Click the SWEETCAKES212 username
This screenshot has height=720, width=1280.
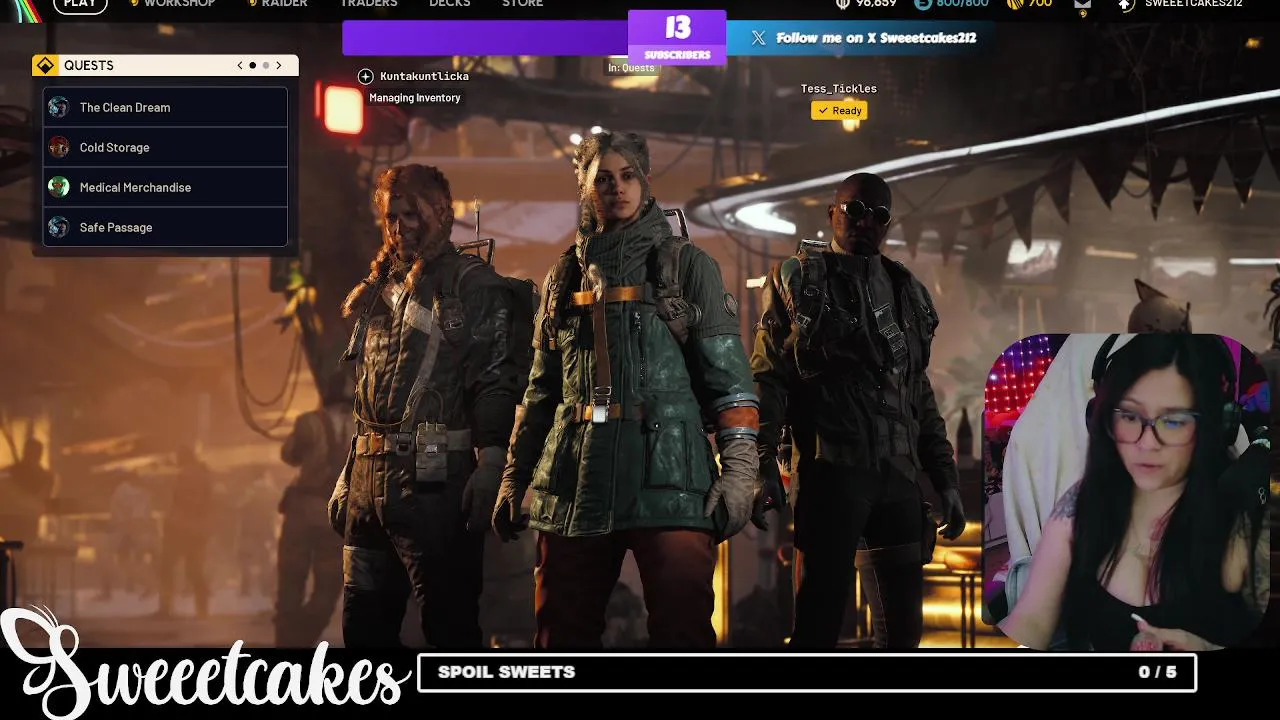coord(1193,4)
